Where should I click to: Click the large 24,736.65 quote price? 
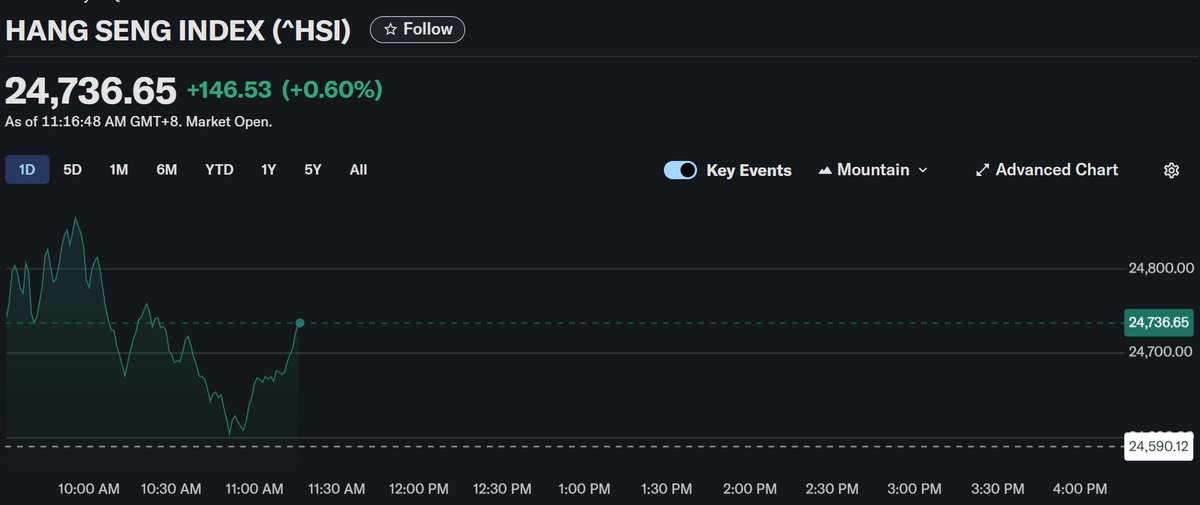point(91,90)
